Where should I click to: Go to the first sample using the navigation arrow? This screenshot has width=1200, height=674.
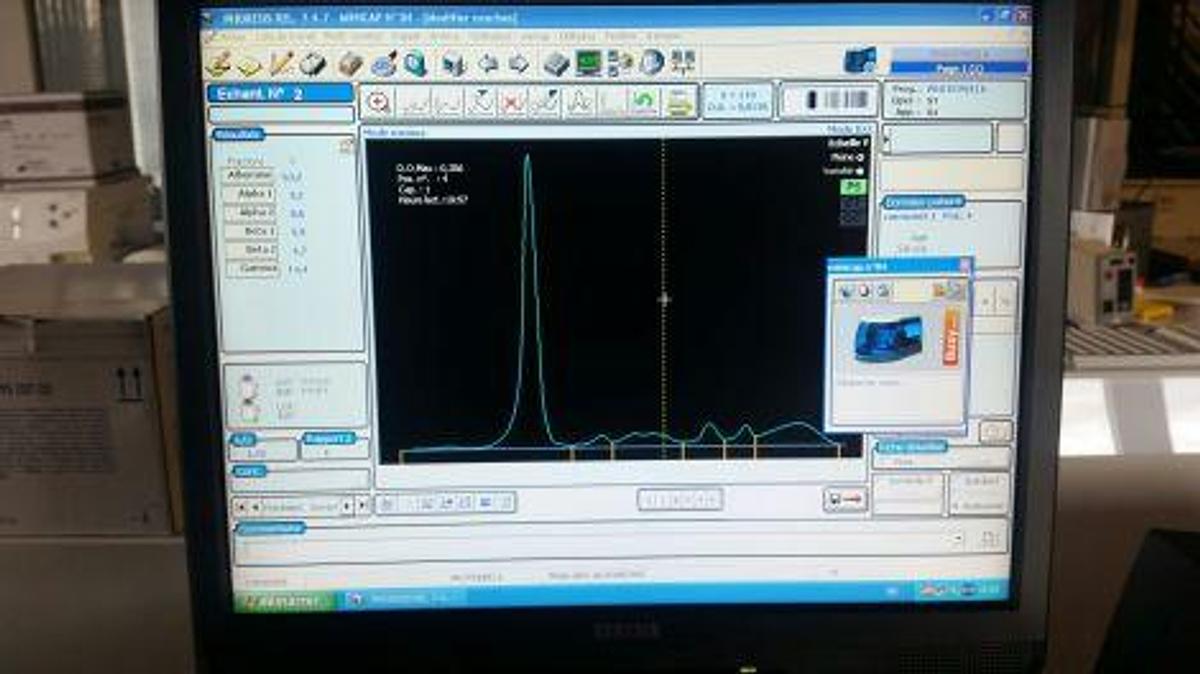(240, 507)
